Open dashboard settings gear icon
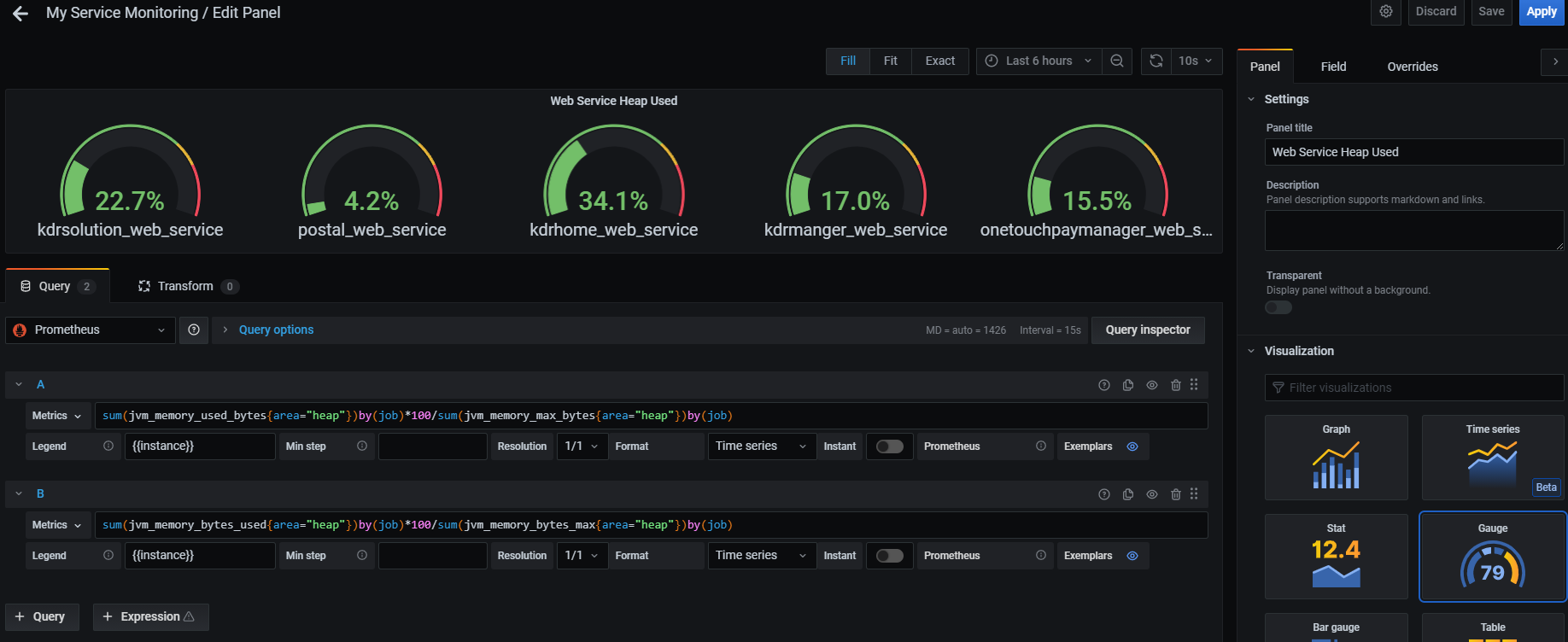This screenshot has width=1568, height=642. [1386, 12]
